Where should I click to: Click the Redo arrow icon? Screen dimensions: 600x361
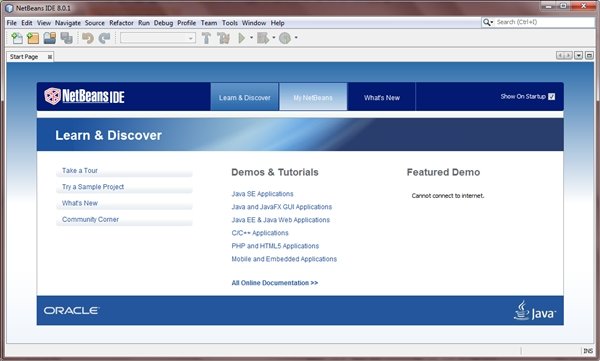[104, 38]
